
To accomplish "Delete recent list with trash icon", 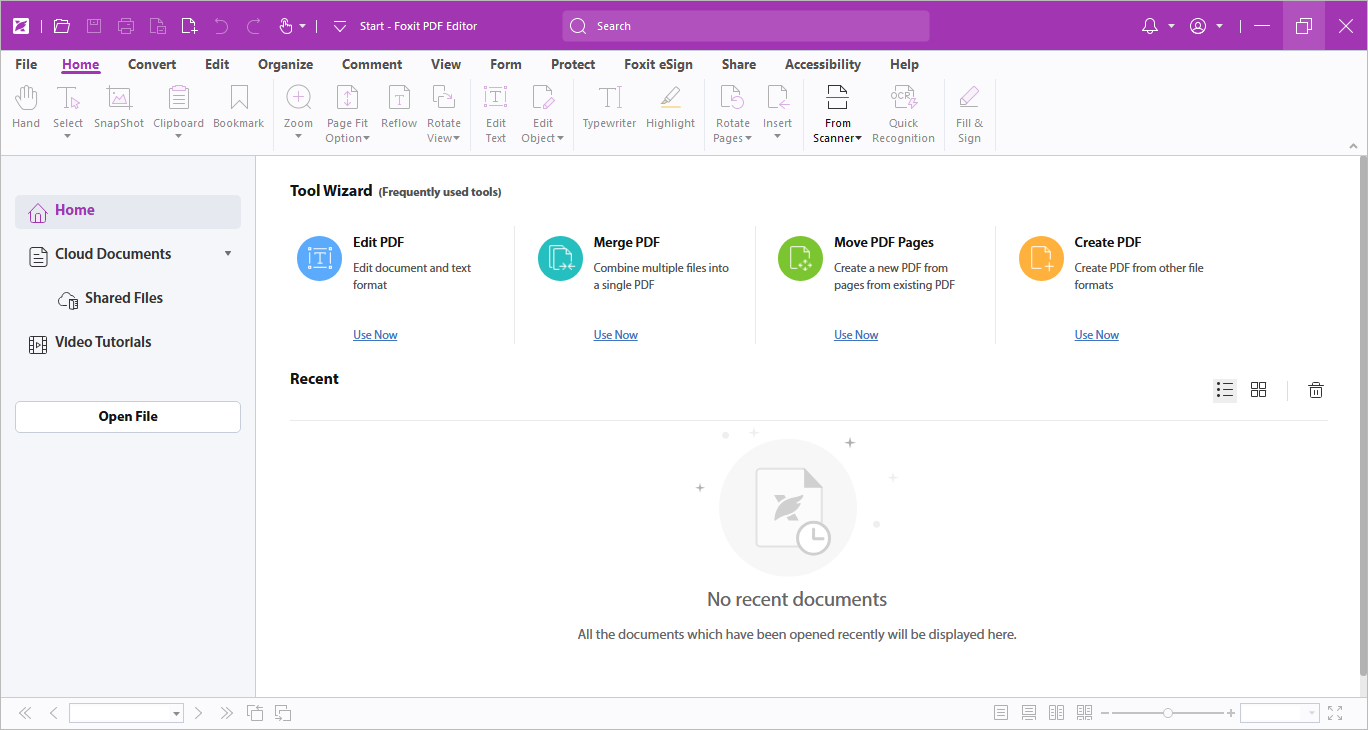I will click(x=1316, y=390).
